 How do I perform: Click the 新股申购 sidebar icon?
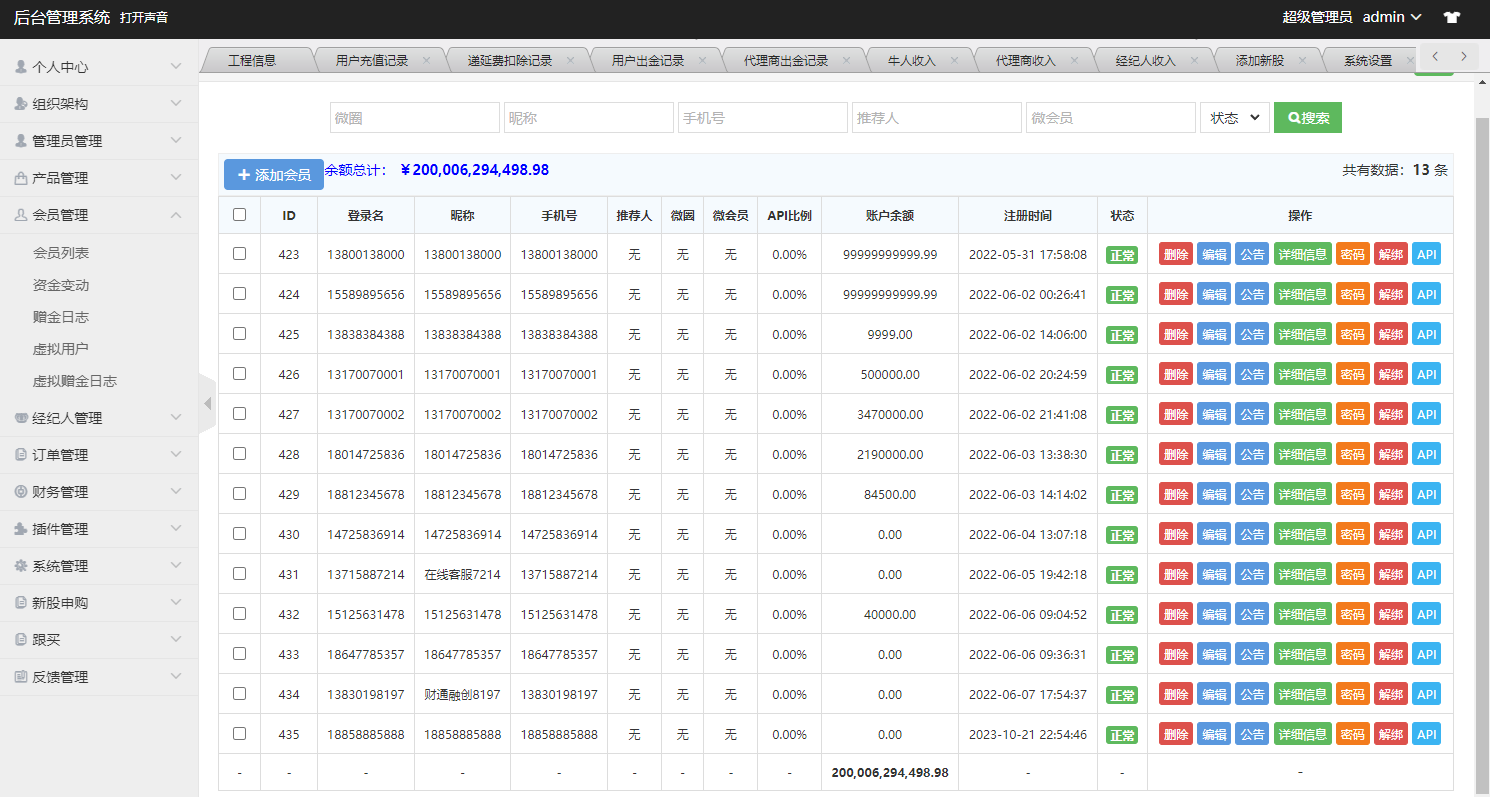click(21, 603)
